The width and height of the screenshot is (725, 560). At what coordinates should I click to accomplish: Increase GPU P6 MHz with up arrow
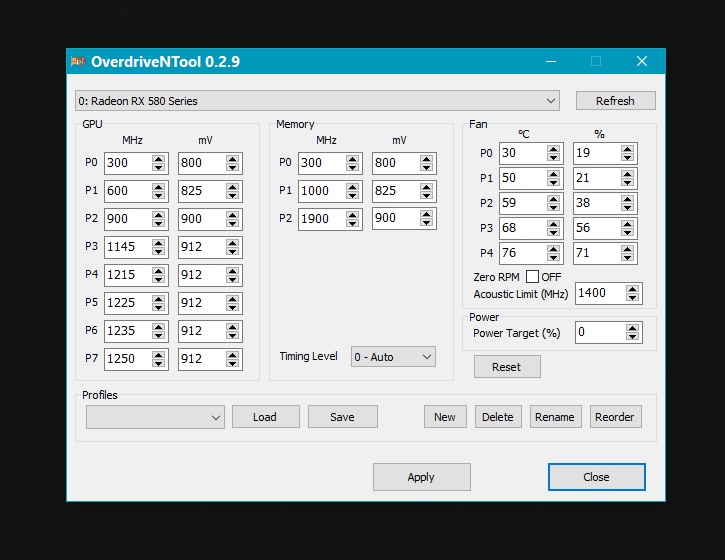pyautogui.click(x=159, y=327)
